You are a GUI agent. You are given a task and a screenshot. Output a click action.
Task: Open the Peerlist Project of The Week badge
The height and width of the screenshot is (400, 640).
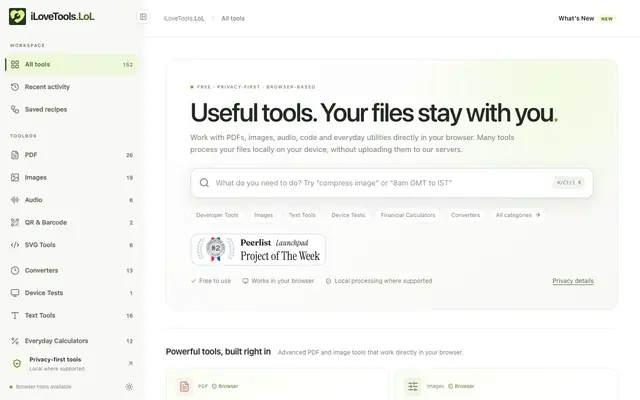[x=258, y=249]
